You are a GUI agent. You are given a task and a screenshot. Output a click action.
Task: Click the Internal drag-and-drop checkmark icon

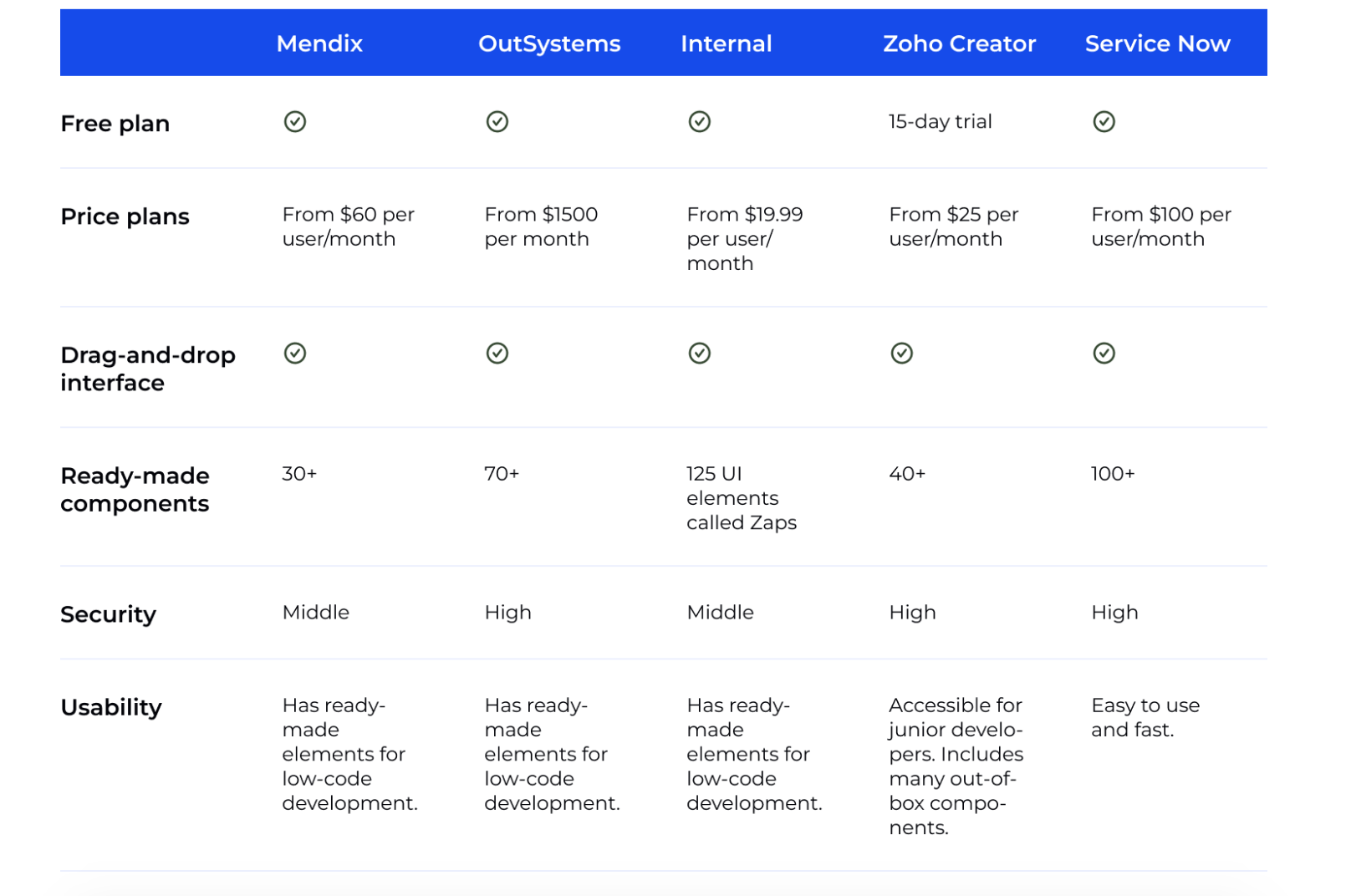click(700, 354)
